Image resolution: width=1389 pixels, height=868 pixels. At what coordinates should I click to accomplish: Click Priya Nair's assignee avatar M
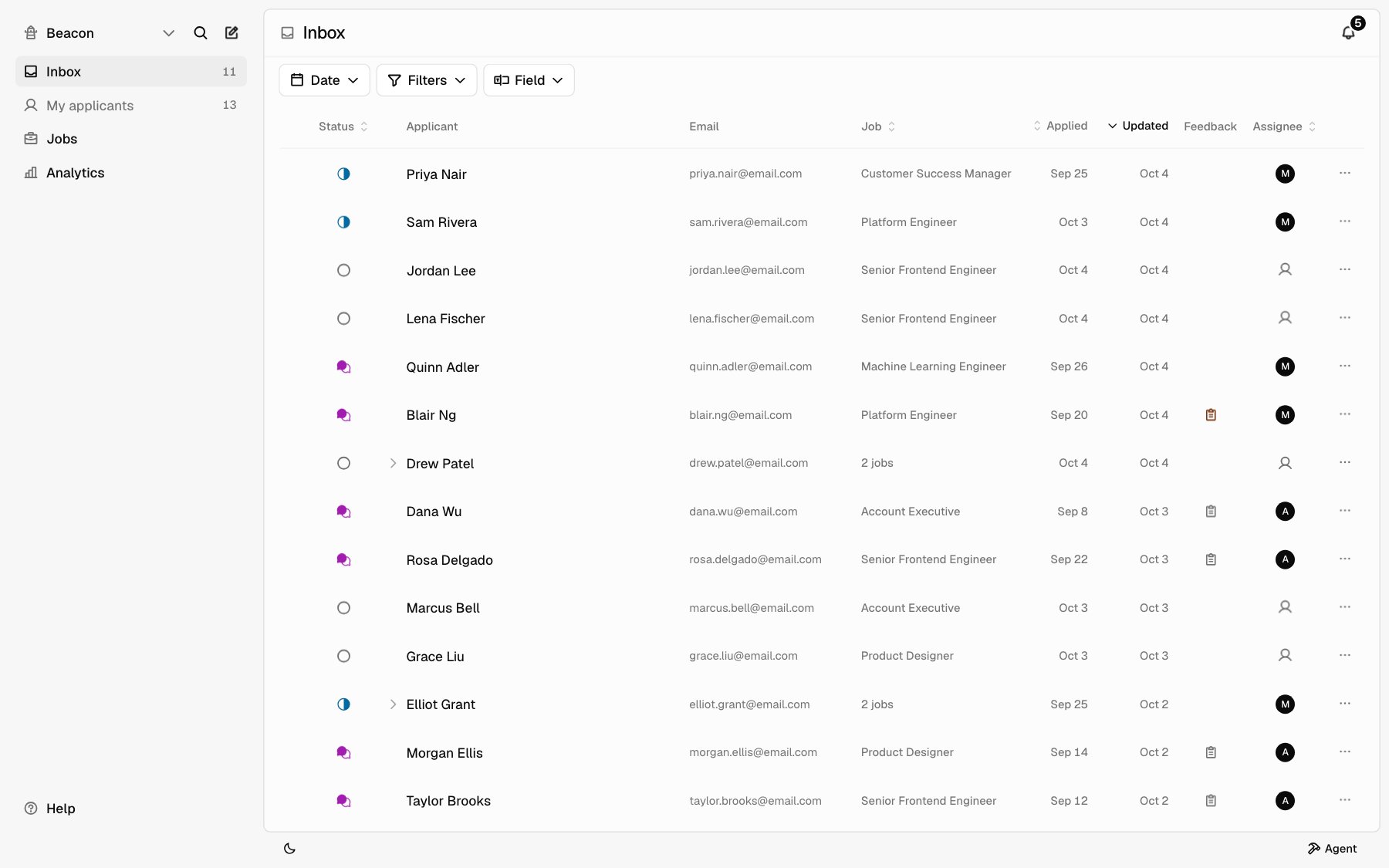click(x=1285, y=174)
